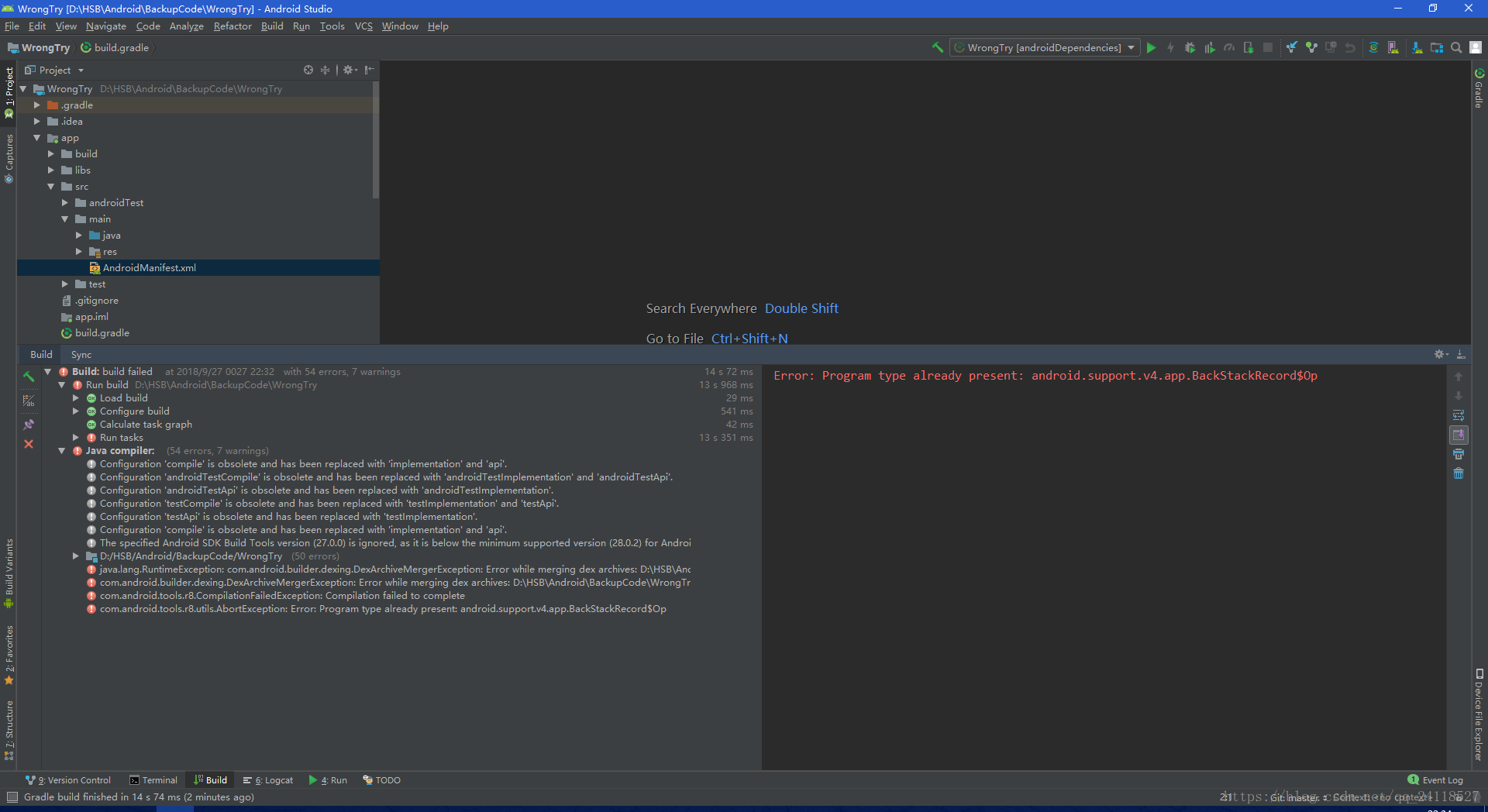Viewport: 1488px width, 812px height.
Task: Select the Build tab in Build panel header
Action: [x=41, y=354]
